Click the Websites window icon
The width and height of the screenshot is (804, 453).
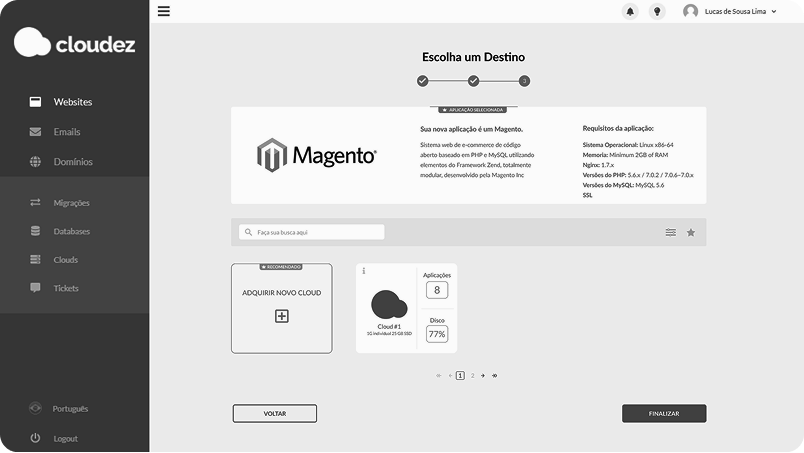click(35, 102)
